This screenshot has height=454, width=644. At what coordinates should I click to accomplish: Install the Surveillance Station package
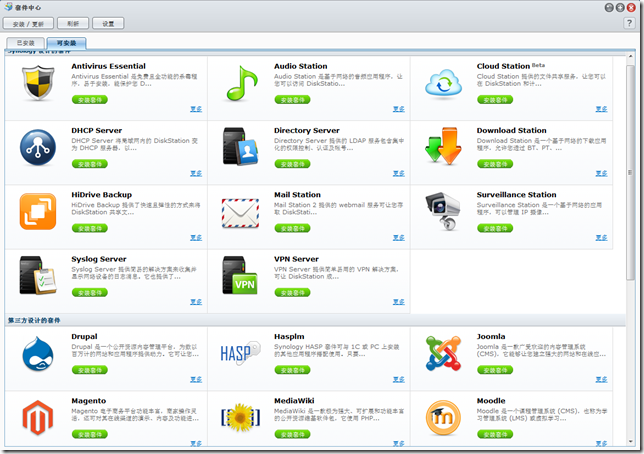495,228
